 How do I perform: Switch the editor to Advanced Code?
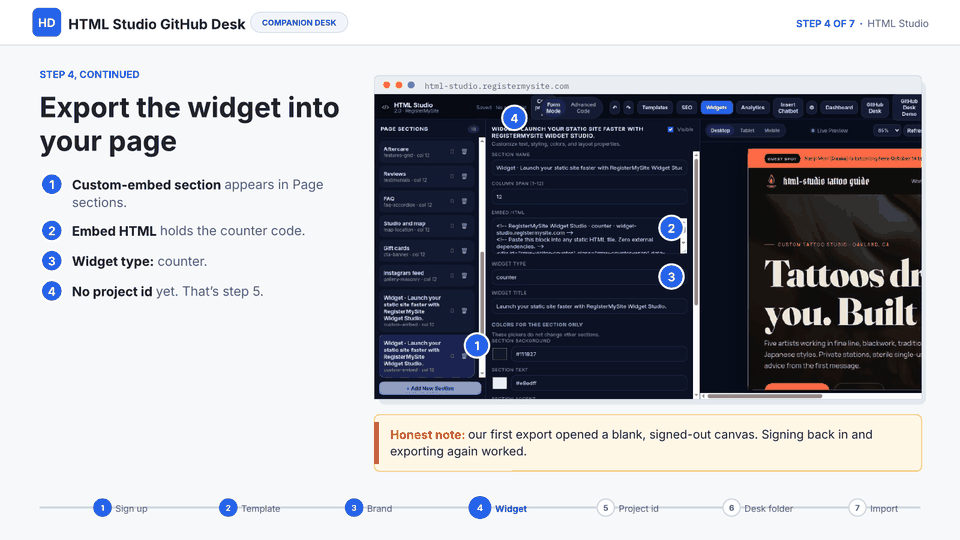[583, 108]
